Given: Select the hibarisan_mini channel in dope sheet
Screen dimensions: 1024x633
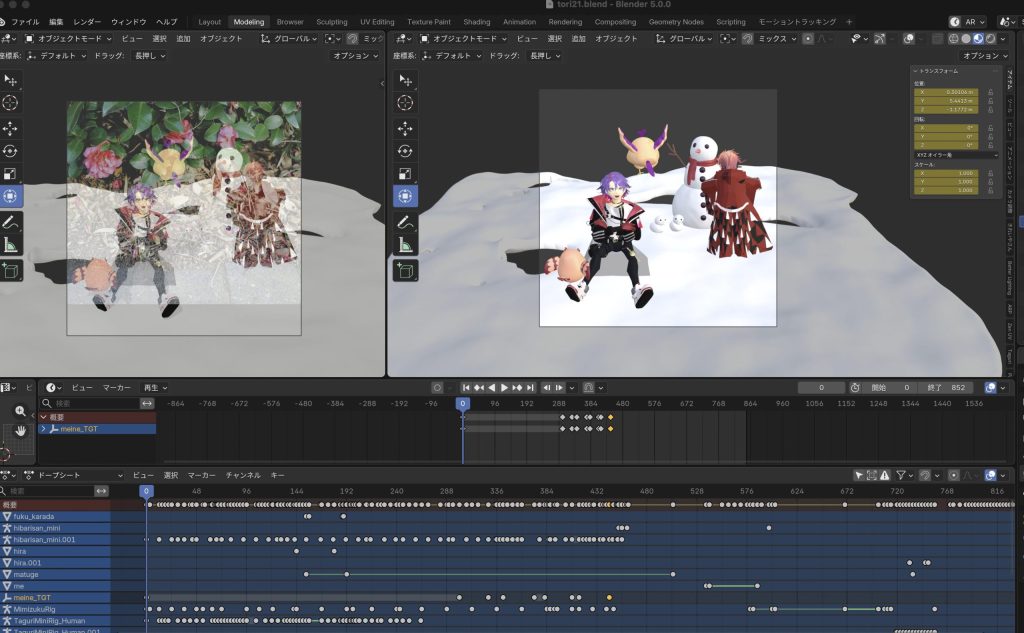Looking at the screenshot, I should click(42, 528).
